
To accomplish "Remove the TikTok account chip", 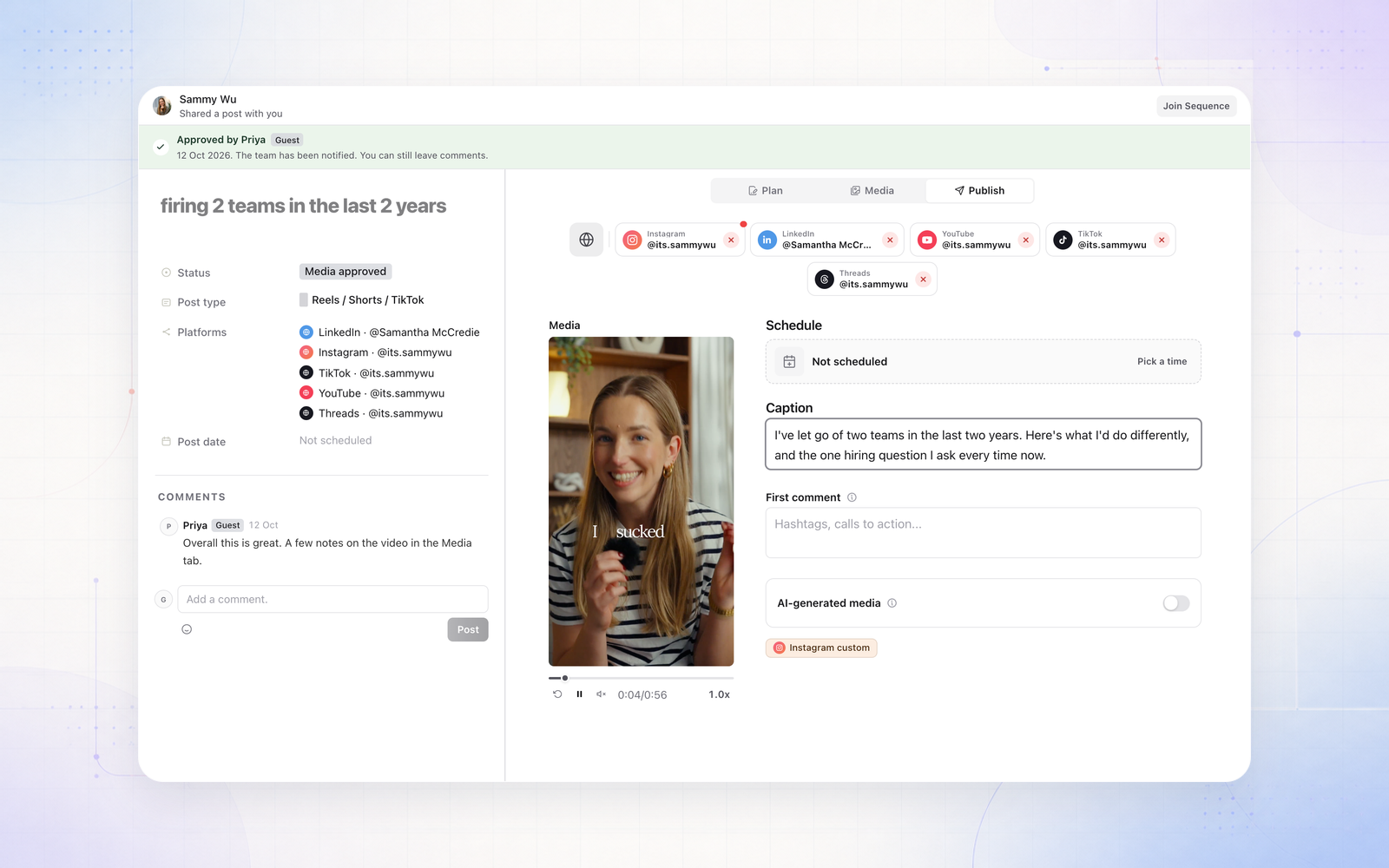I will (1162, 240).
